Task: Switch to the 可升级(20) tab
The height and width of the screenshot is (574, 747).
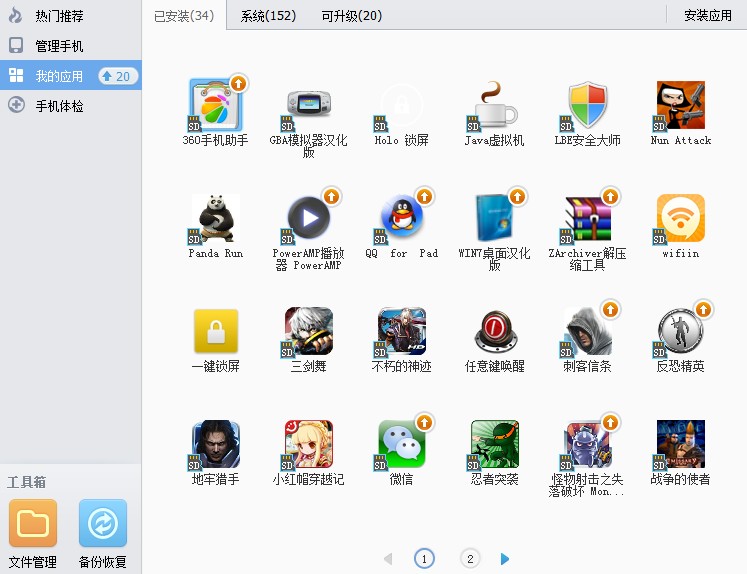Action: [352, 16]
